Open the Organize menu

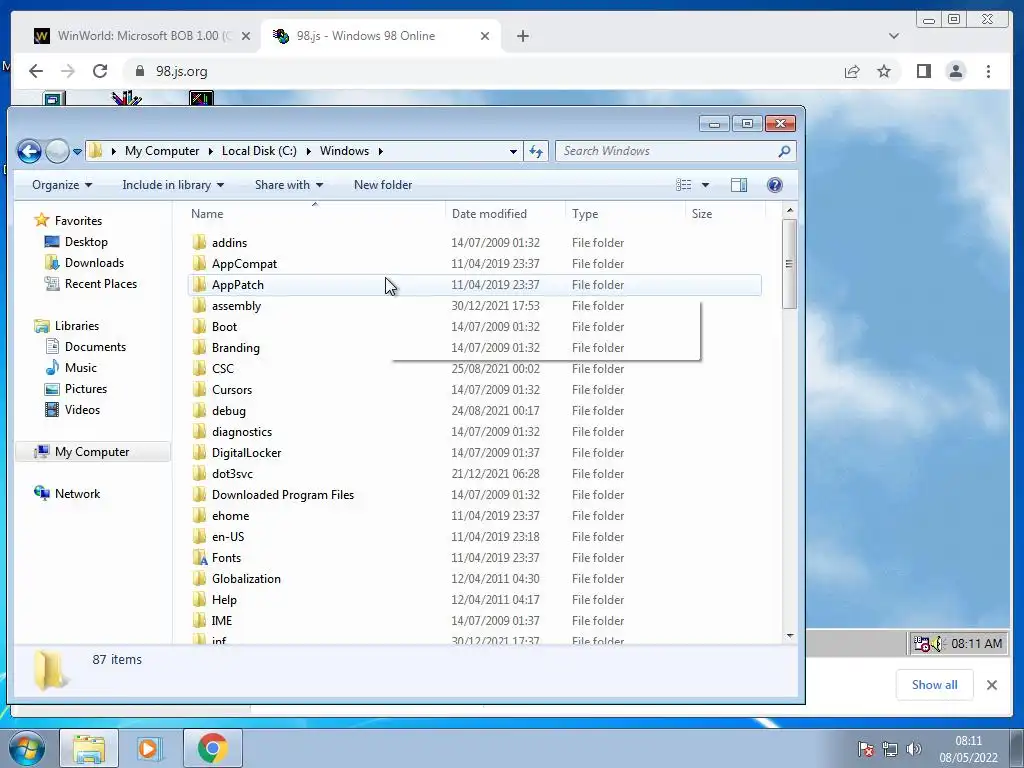(62, 185)
